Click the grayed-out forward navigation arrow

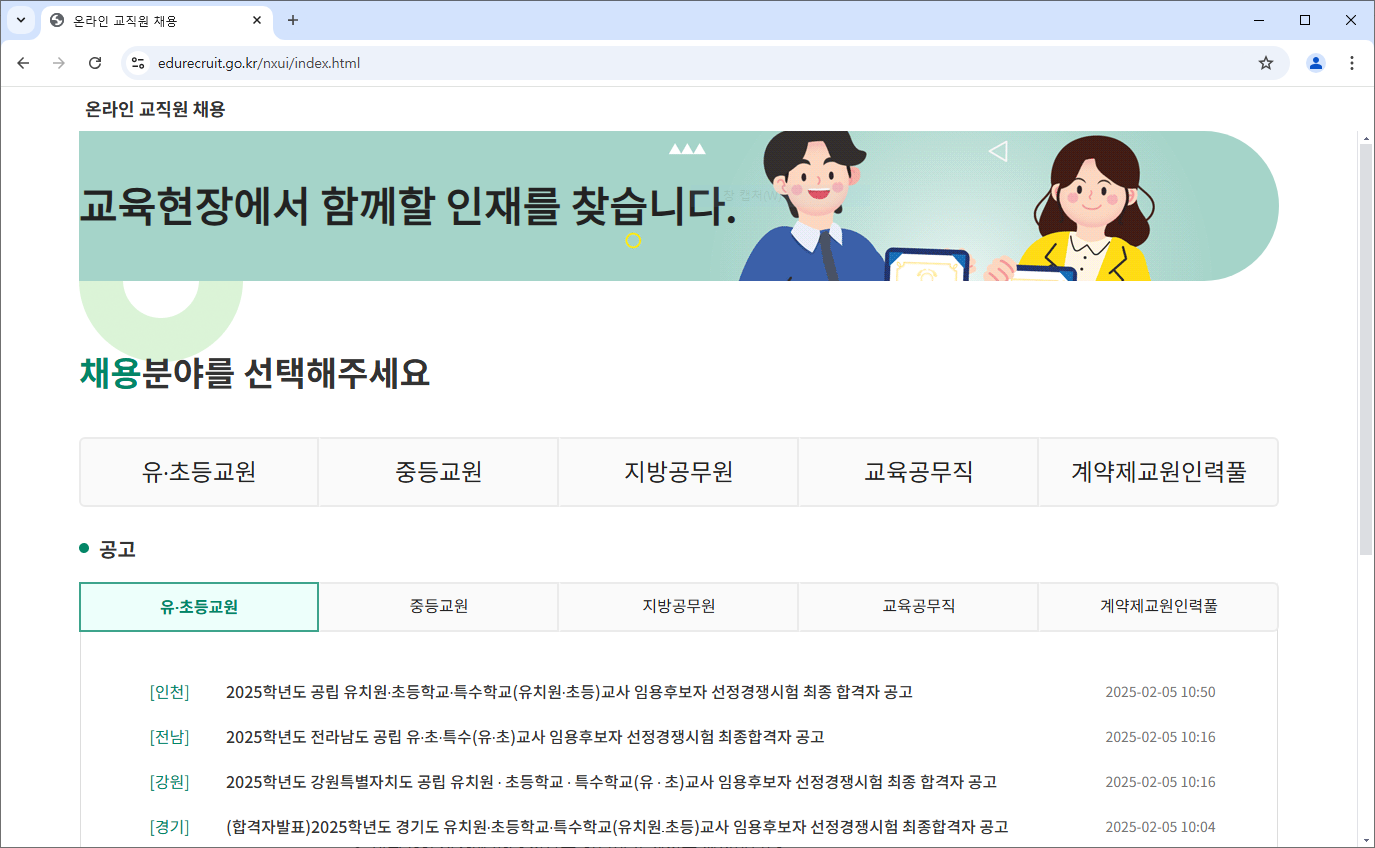click(x=59, y=62)
